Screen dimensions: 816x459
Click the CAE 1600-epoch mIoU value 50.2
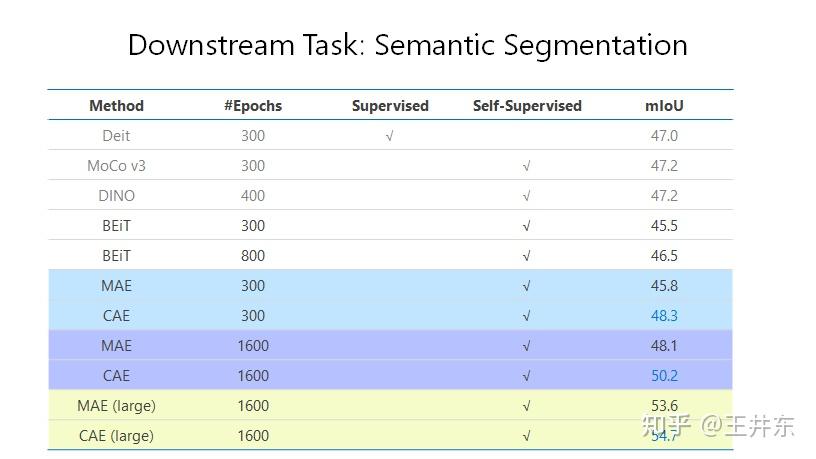pyautogui.click(x=664, y=376)
